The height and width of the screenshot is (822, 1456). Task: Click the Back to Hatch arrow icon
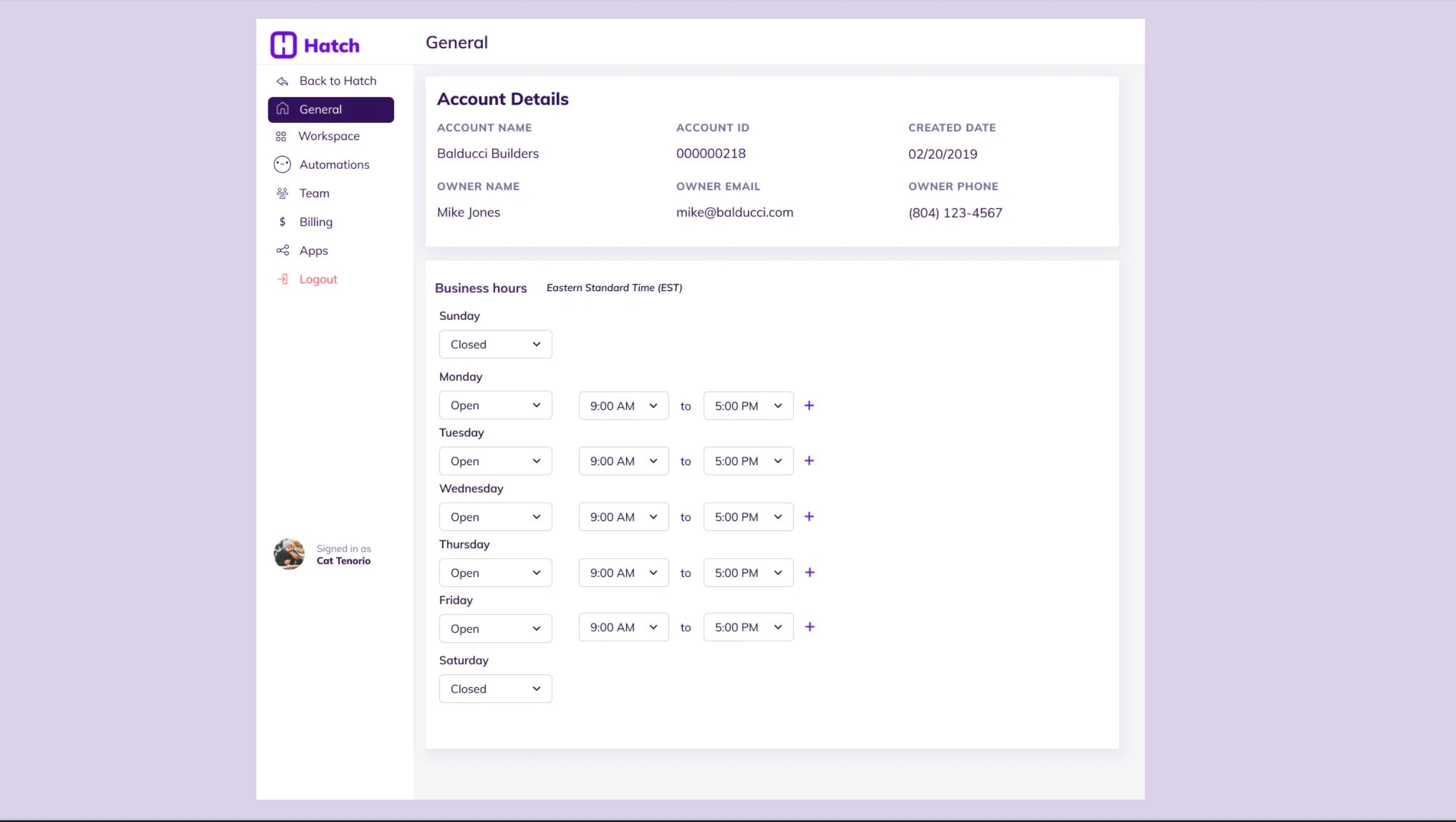pyautogui.click(x=282, y=81)
